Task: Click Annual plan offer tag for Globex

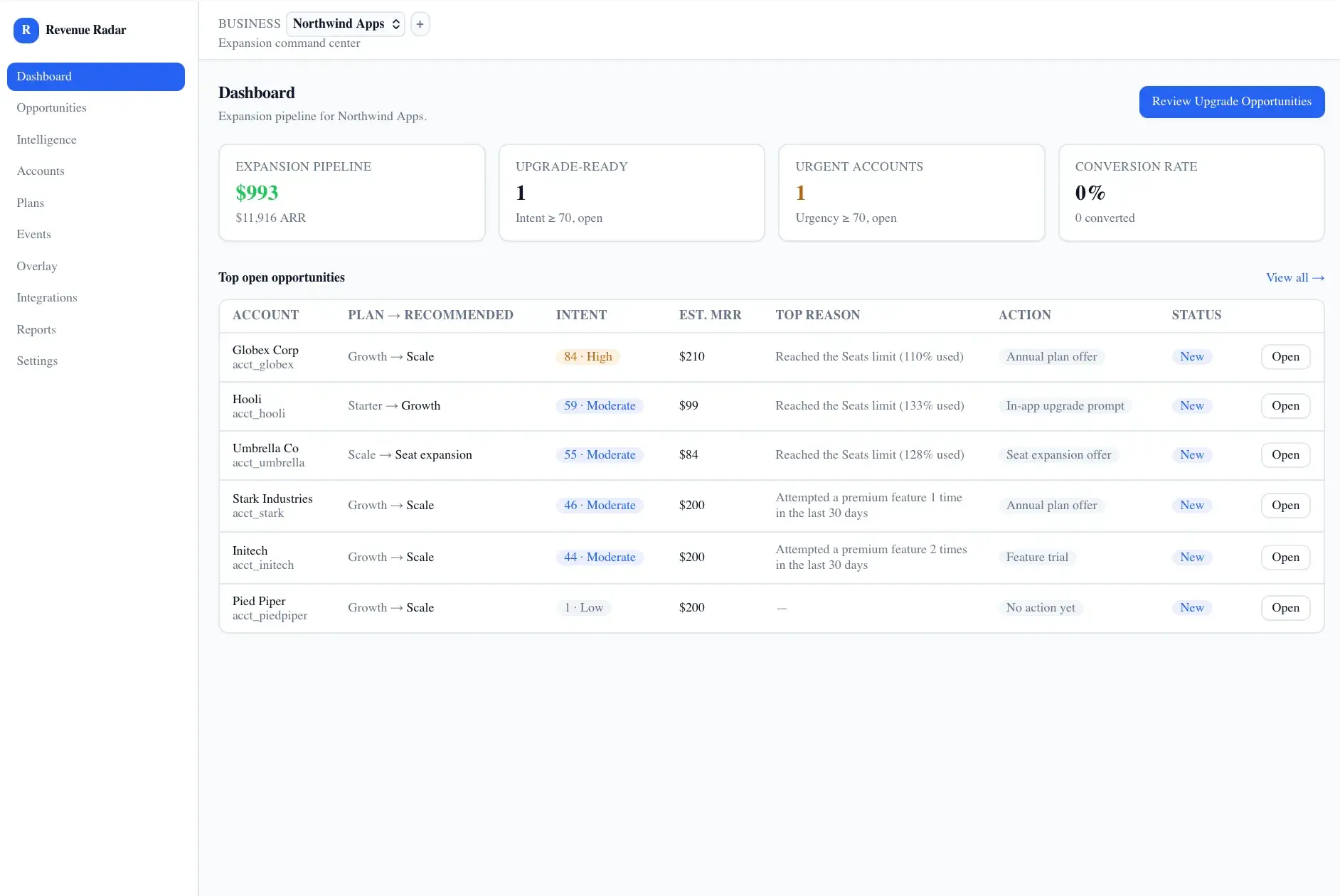Action: click(x=1051, y=357)
